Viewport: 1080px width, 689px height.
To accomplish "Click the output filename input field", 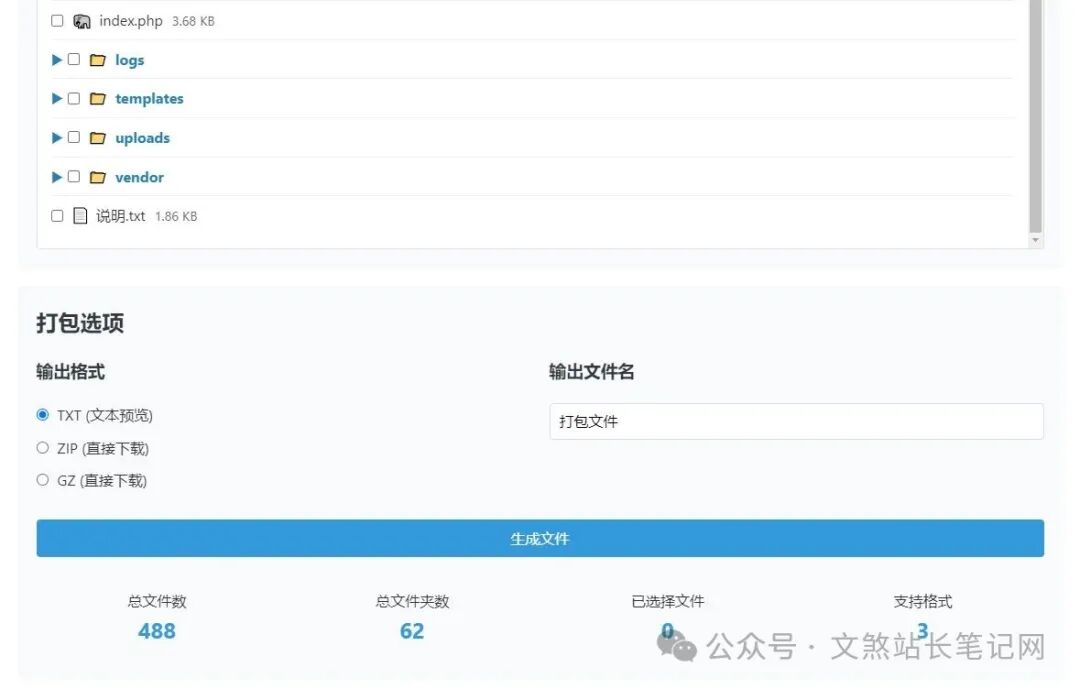I will (796, 421).
